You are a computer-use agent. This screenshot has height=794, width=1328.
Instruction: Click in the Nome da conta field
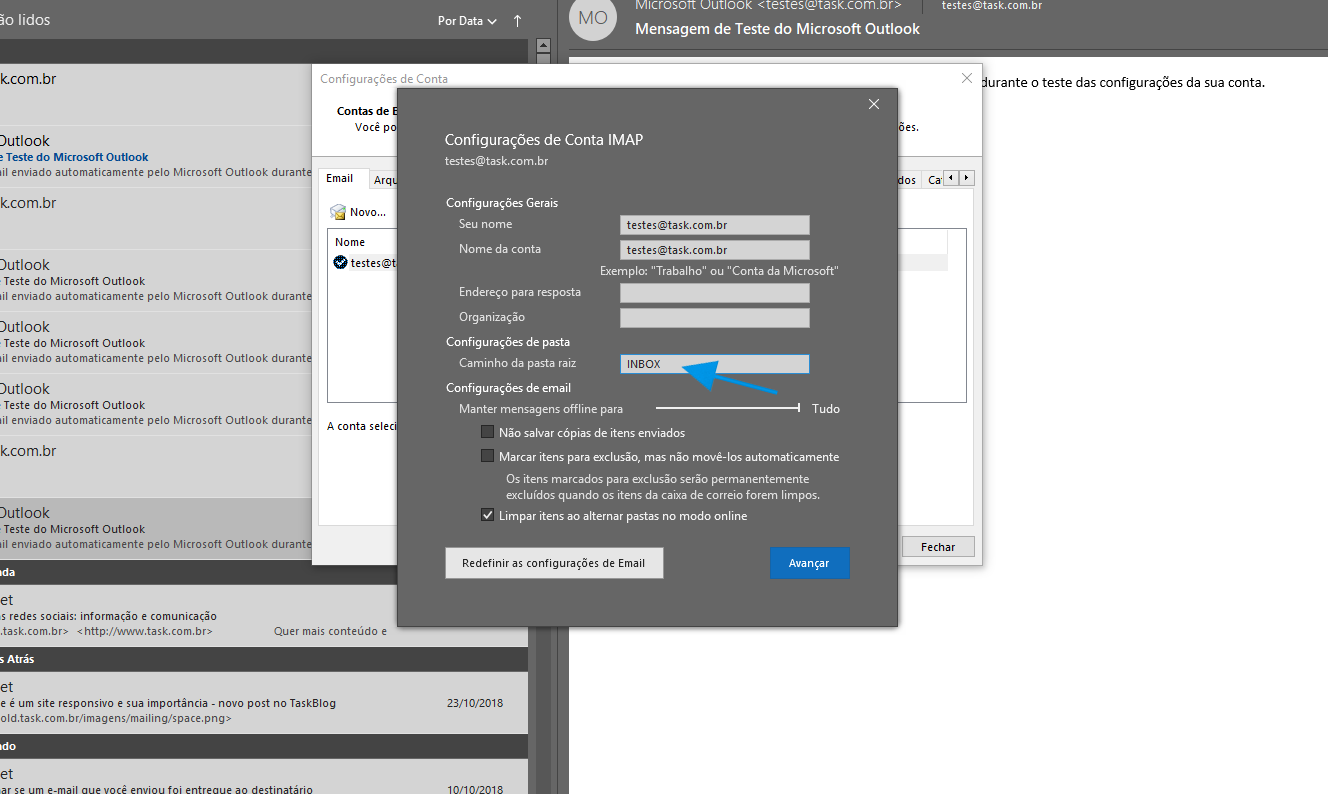pyautogui.click(x=714, y=250)
